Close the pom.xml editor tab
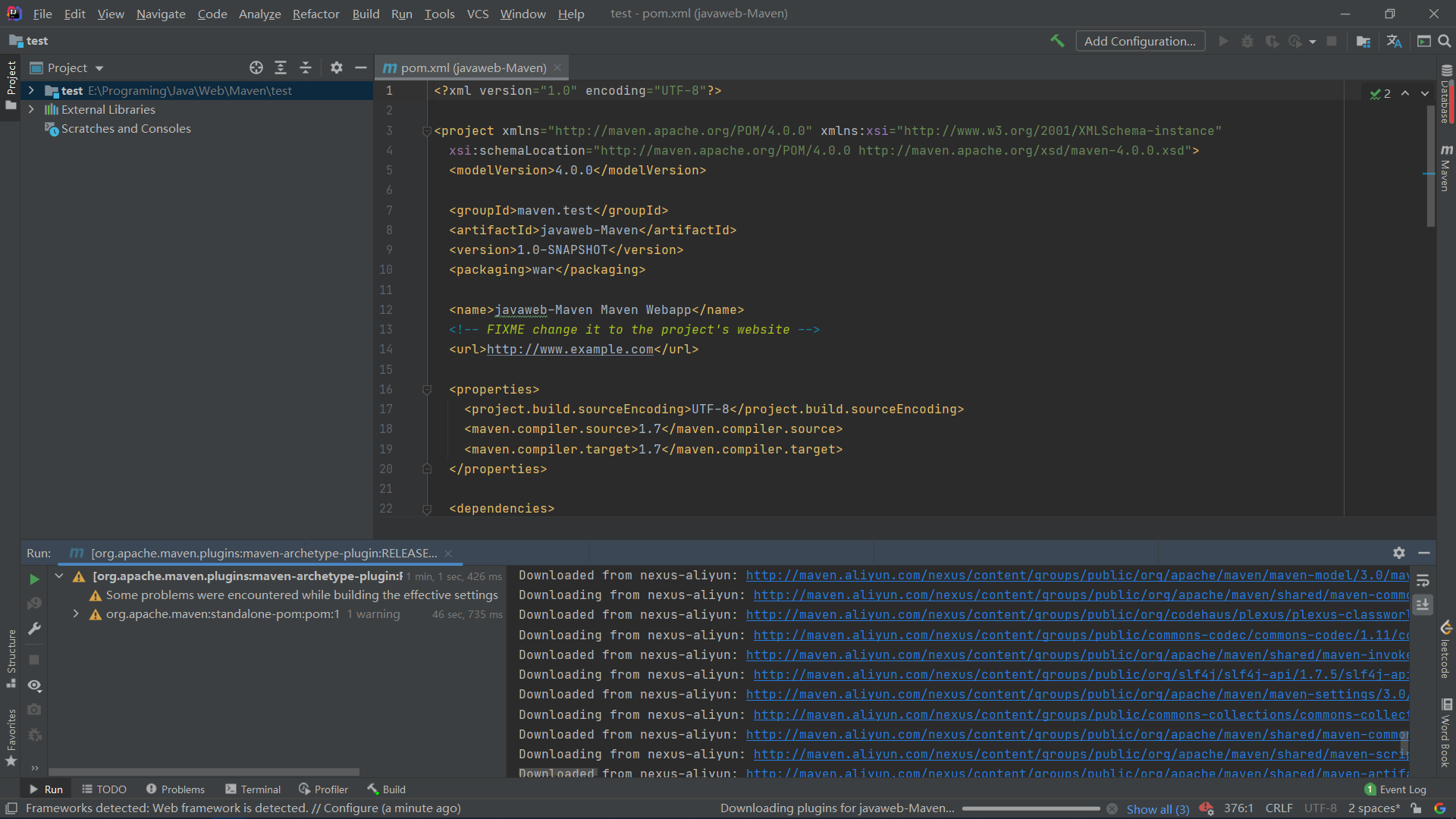The height and width of the screenshot is (819, 1456). pos(557,67)
